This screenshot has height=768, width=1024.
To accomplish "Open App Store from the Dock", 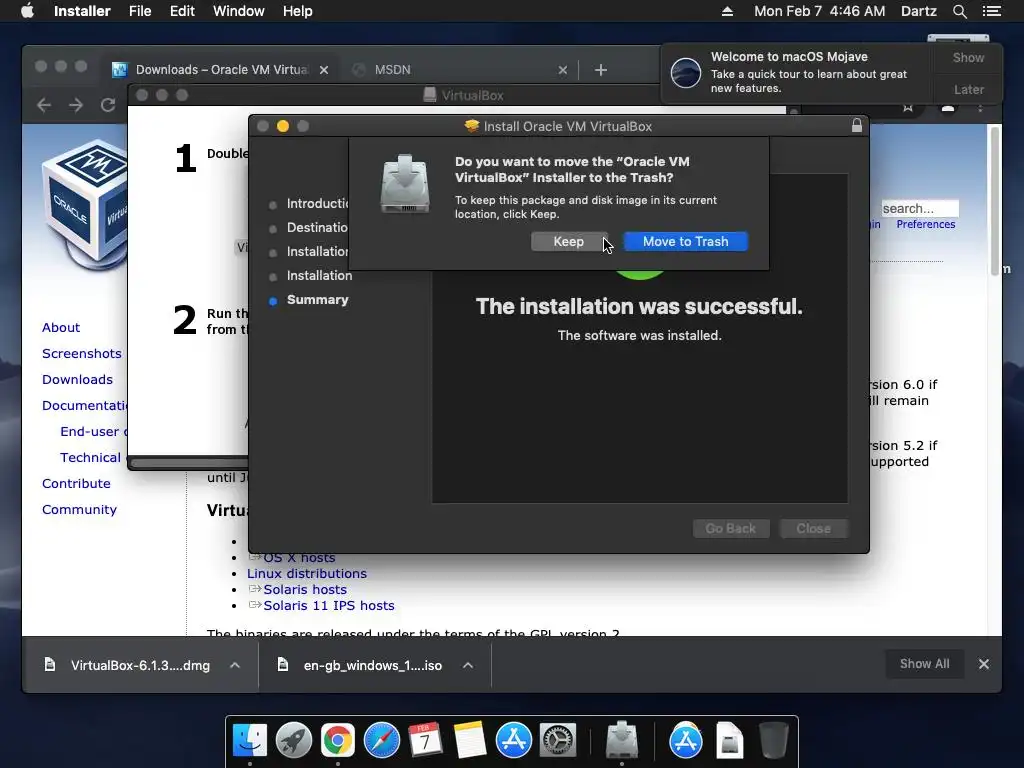I will (x=513, y=741).
